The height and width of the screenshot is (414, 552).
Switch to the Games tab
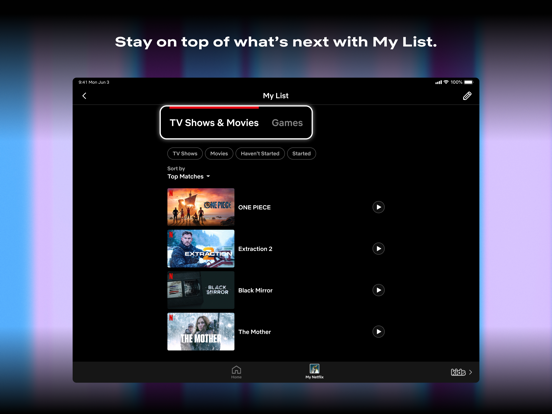point(287,123)
